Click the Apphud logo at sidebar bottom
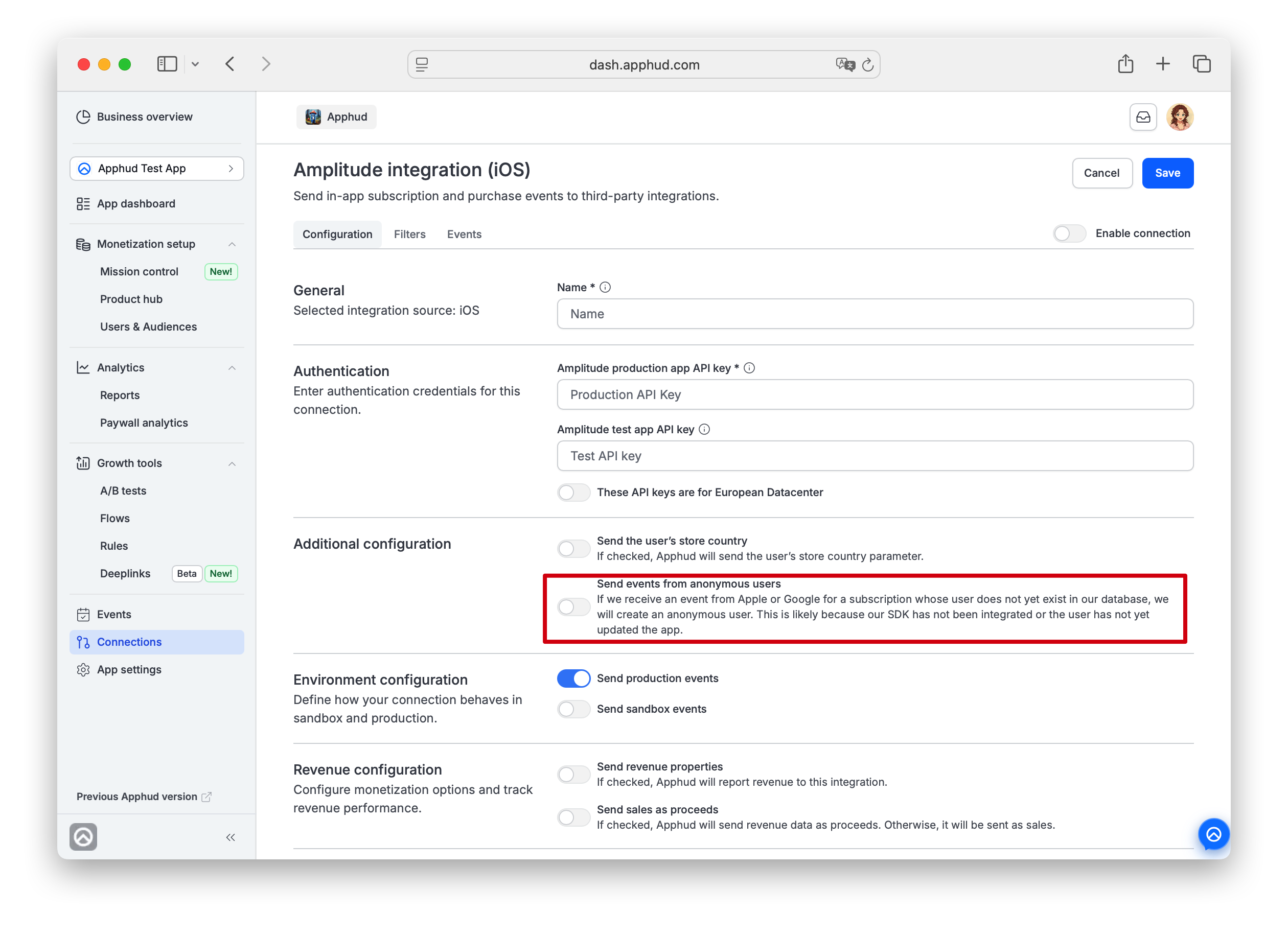 [83, 837]
